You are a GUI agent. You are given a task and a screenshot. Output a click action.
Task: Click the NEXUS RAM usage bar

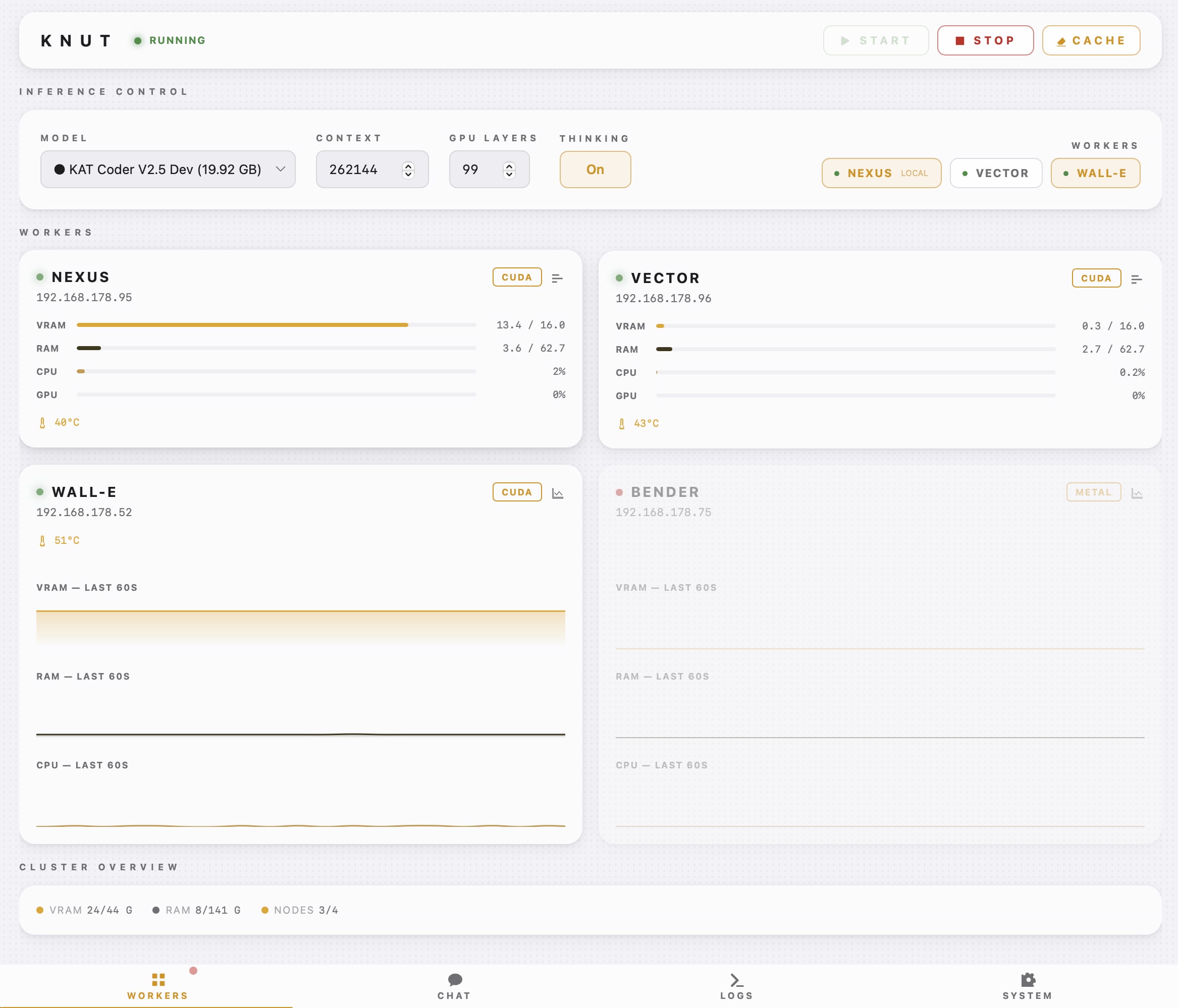pos(276,348)
